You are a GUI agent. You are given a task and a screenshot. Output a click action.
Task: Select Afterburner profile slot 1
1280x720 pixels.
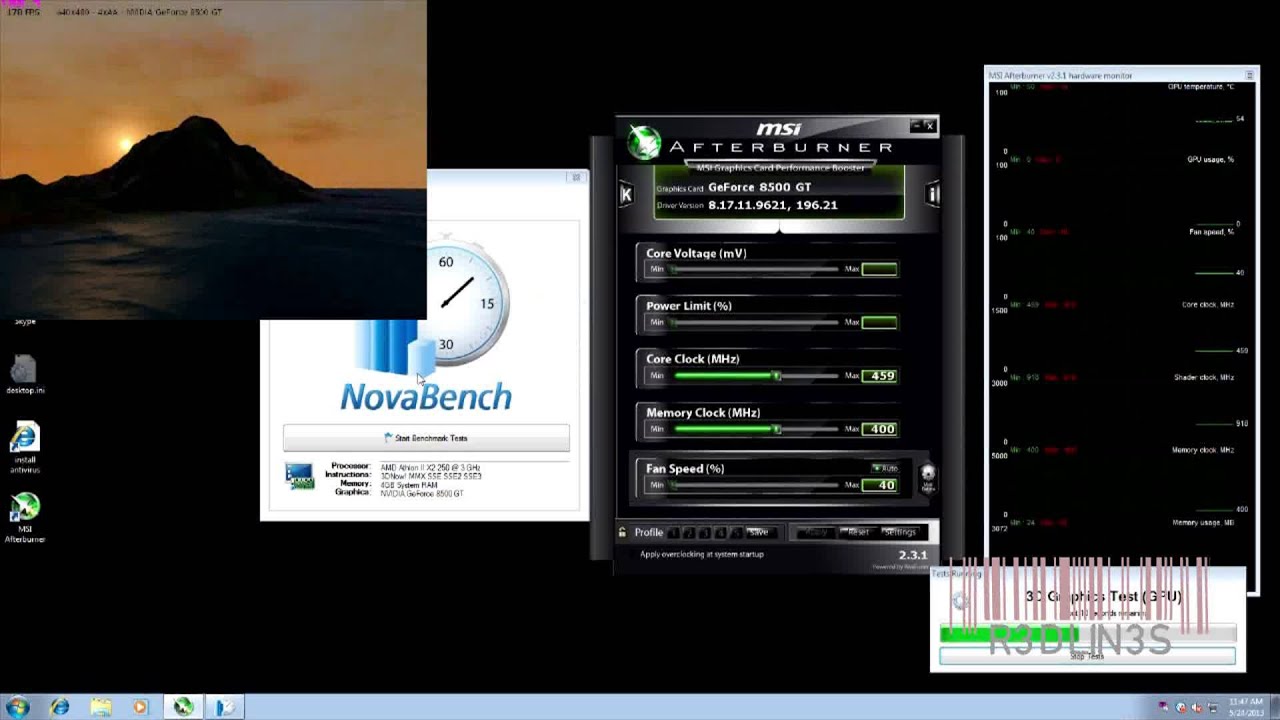pos(673,532)
